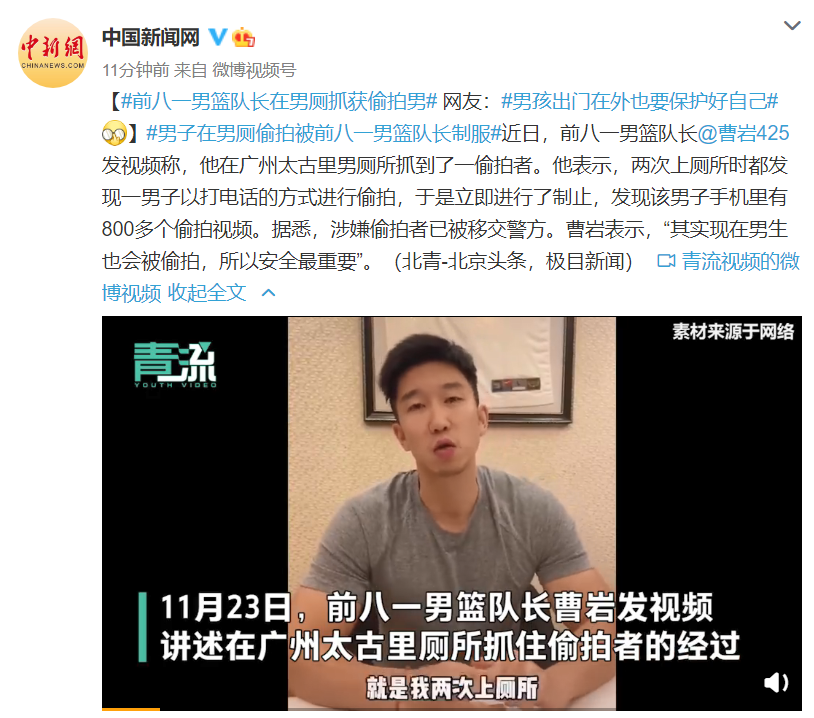The height and width of the screenshot is (718, 814).
Task: Click the 青流 Youth Video logo
Action: pyautogui.click(x=175, y=364)
